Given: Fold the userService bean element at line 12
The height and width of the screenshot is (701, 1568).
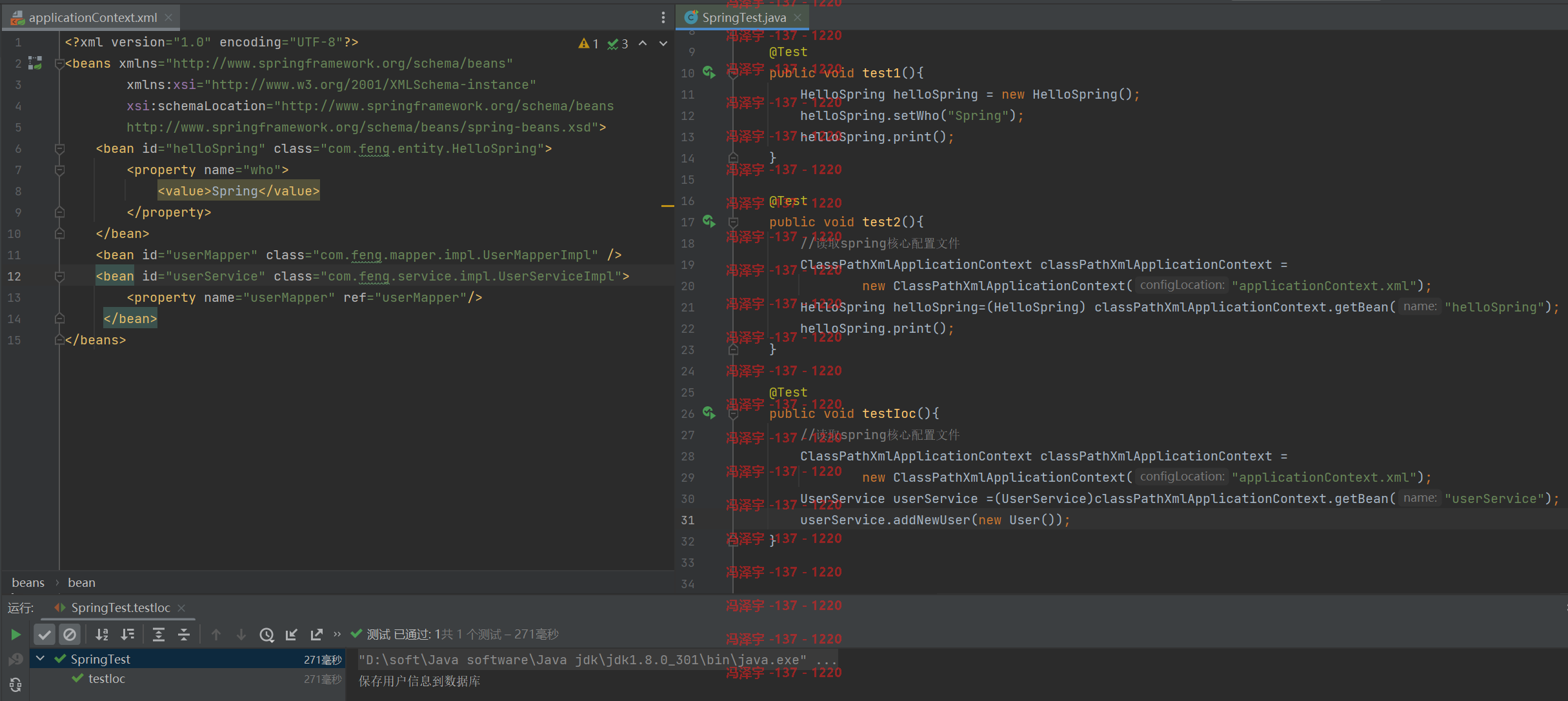Looking at the screenshot, I should tap(59, 276).
